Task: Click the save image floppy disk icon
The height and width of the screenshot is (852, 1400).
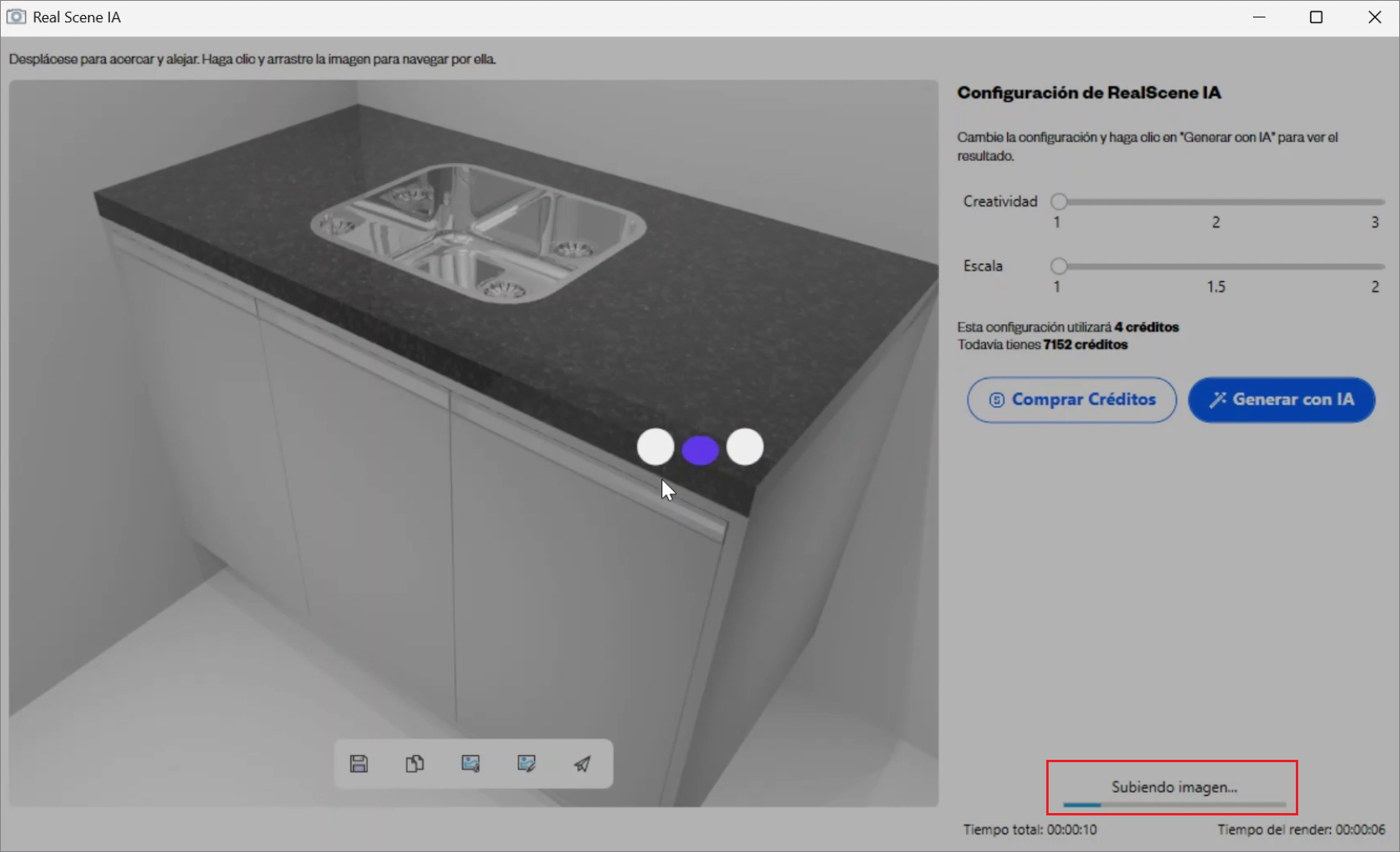Action: point(359,764)
